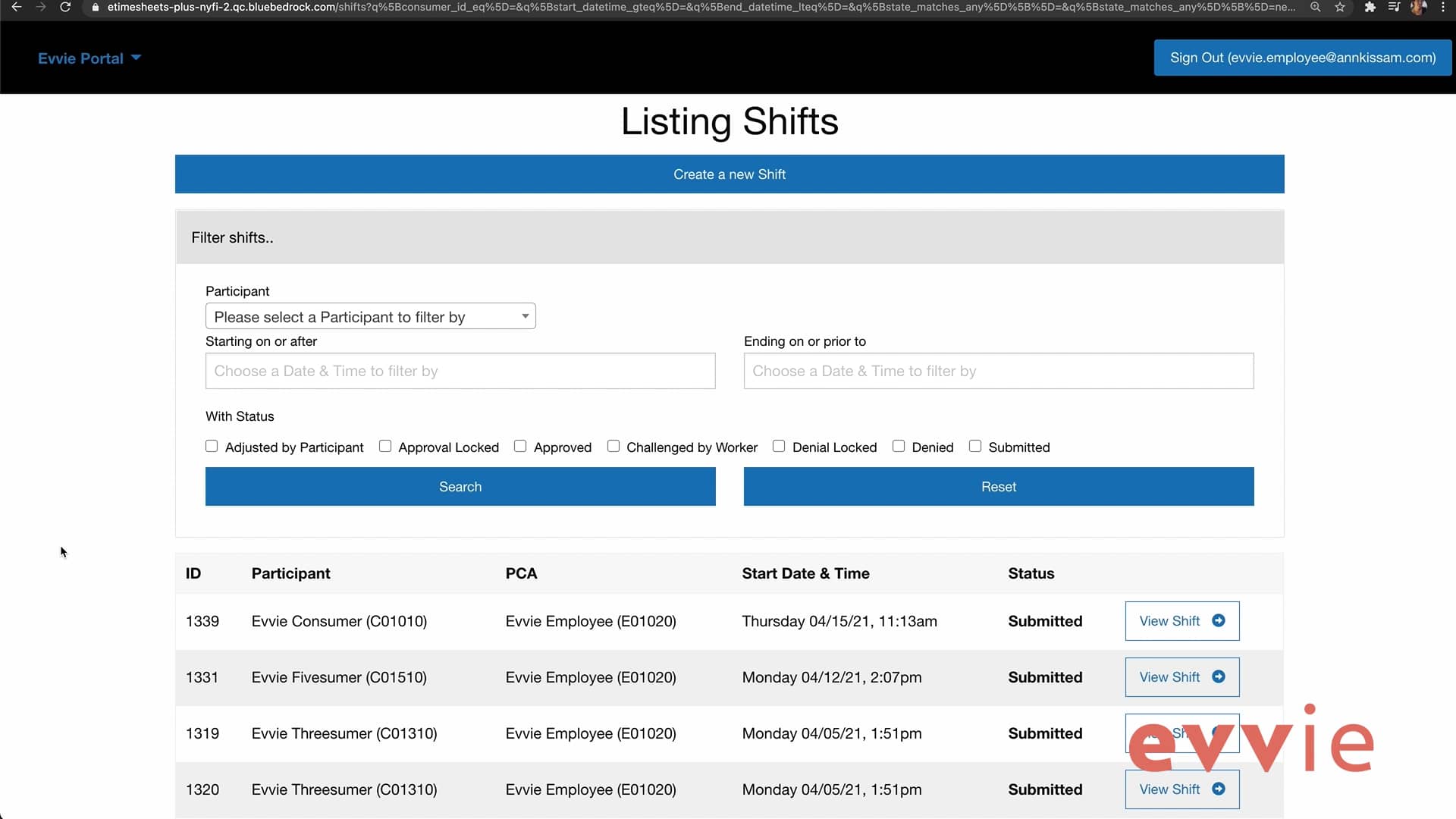Image resolution: width=1456 pixels, height=819 pixels.
Task: Toggle Challenged by Worker checkbox
Action: click(x=613, y=447)
